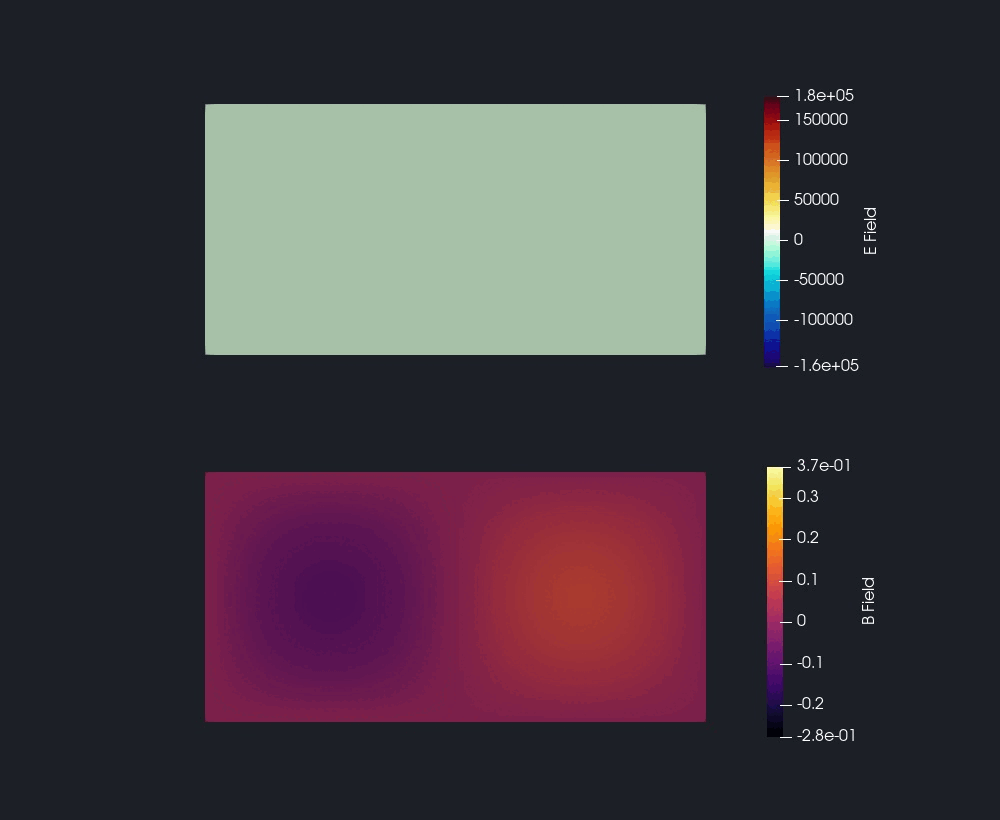Click the '-0.1' tick on B Field legend

[810, 663]
